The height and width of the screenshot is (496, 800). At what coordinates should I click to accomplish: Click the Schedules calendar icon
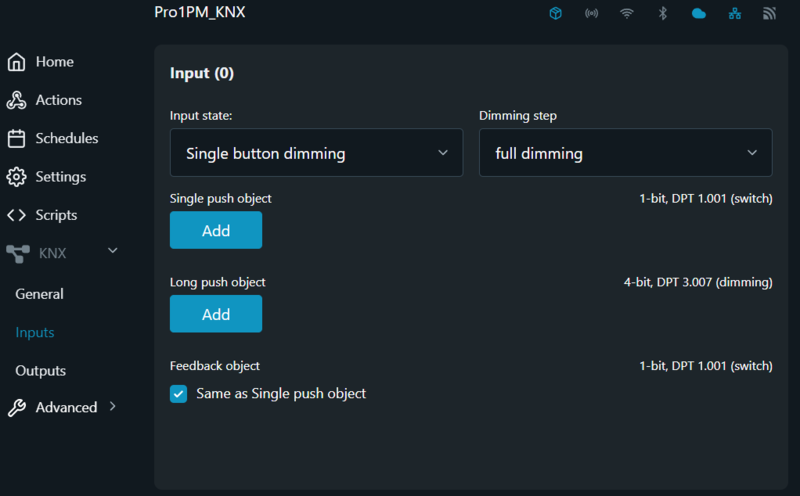click(16, 139)
